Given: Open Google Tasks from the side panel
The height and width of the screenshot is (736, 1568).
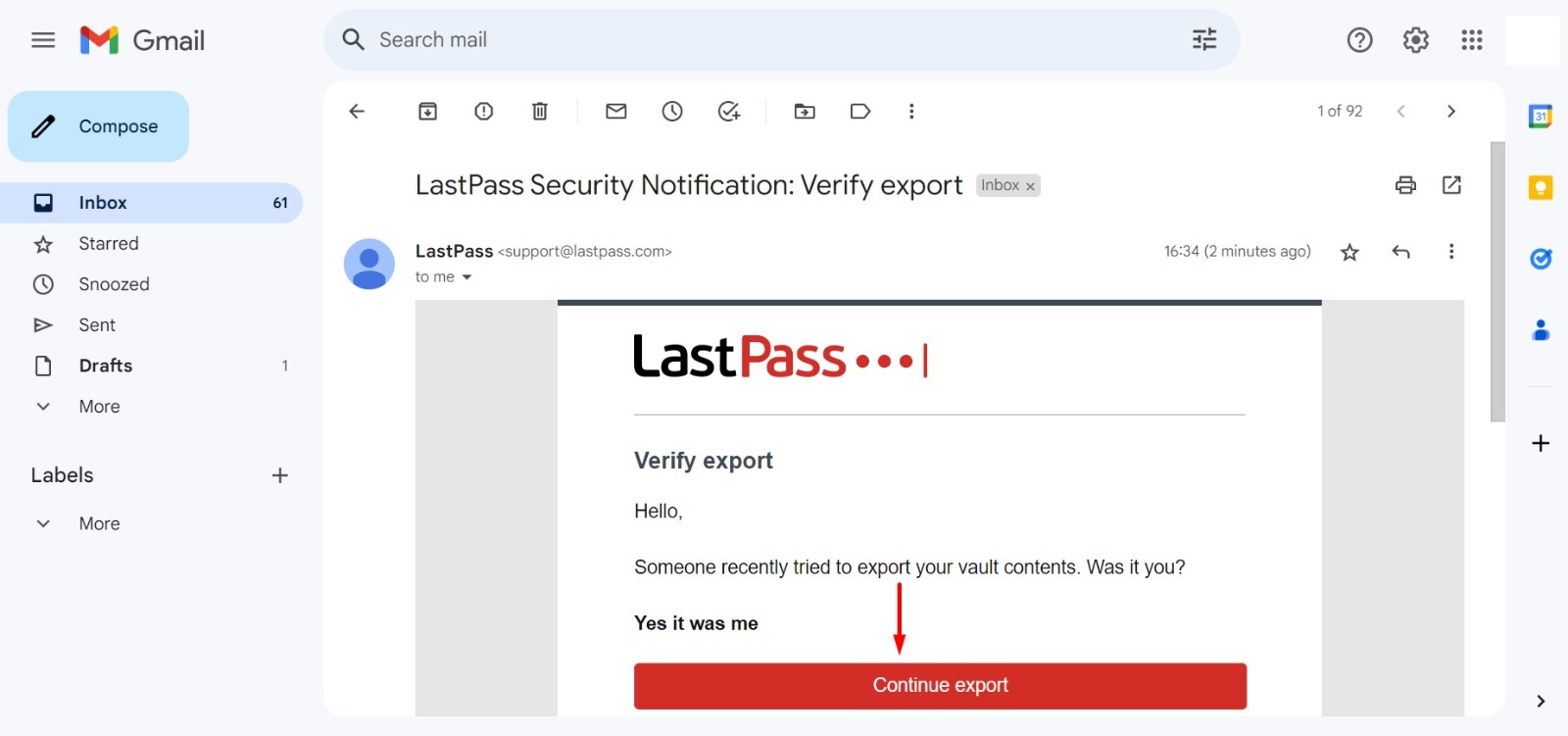Looking at the screenshot, I should pos(1541,259).
